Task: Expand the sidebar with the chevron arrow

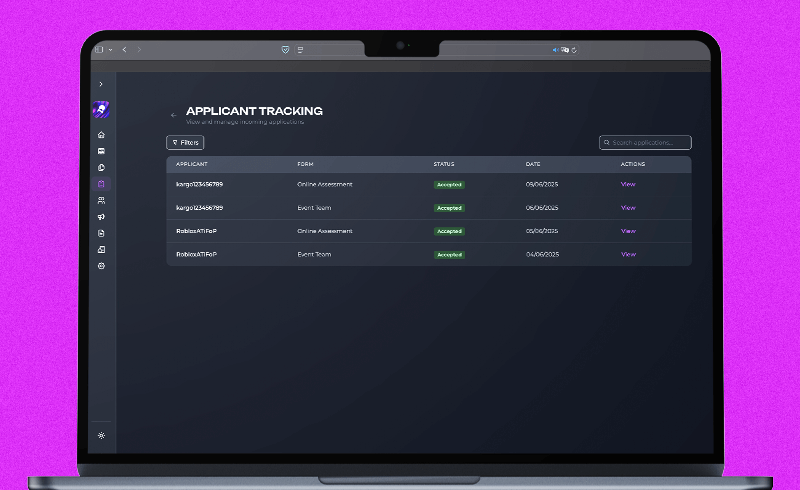Action: tap(101, 84)
